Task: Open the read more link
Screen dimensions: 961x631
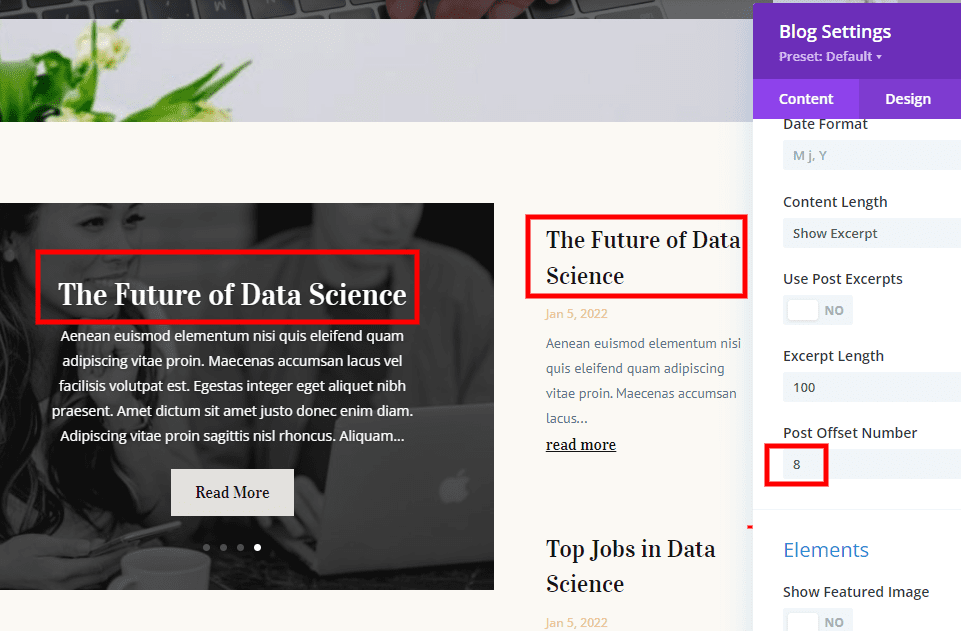Action: pos(580,444)
